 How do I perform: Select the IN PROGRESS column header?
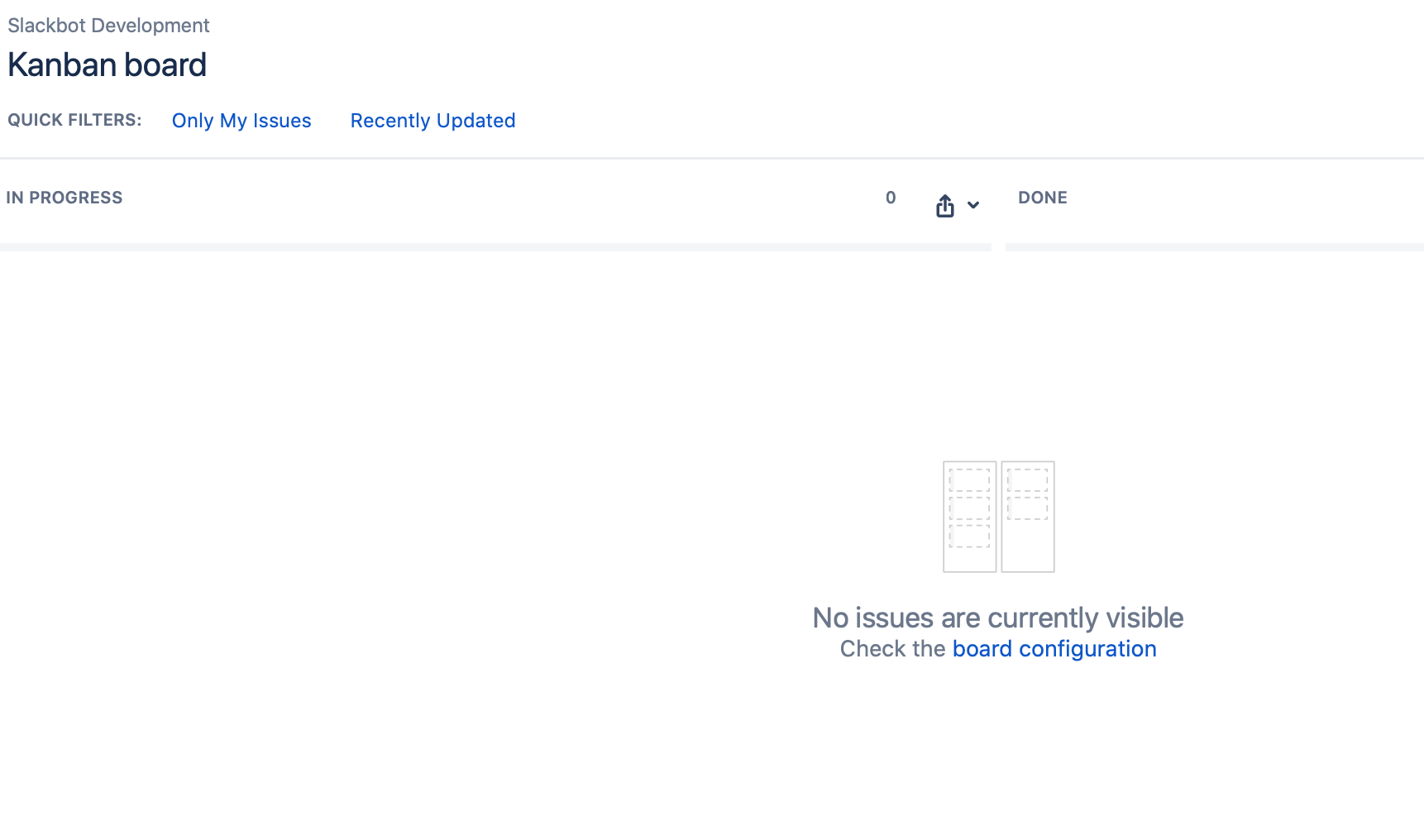pos(65,198)
